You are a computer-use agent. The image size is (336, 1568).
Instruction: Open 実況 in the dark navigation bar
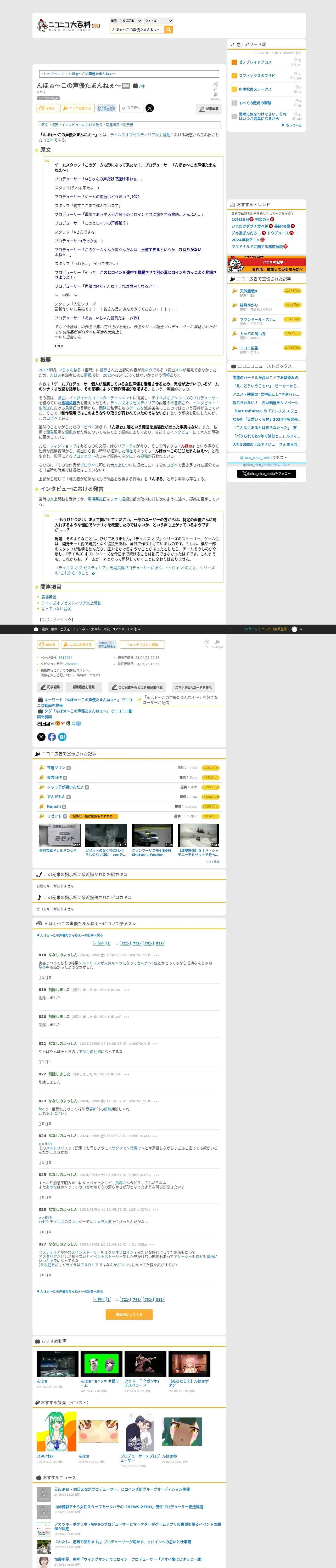click(107, 629)
